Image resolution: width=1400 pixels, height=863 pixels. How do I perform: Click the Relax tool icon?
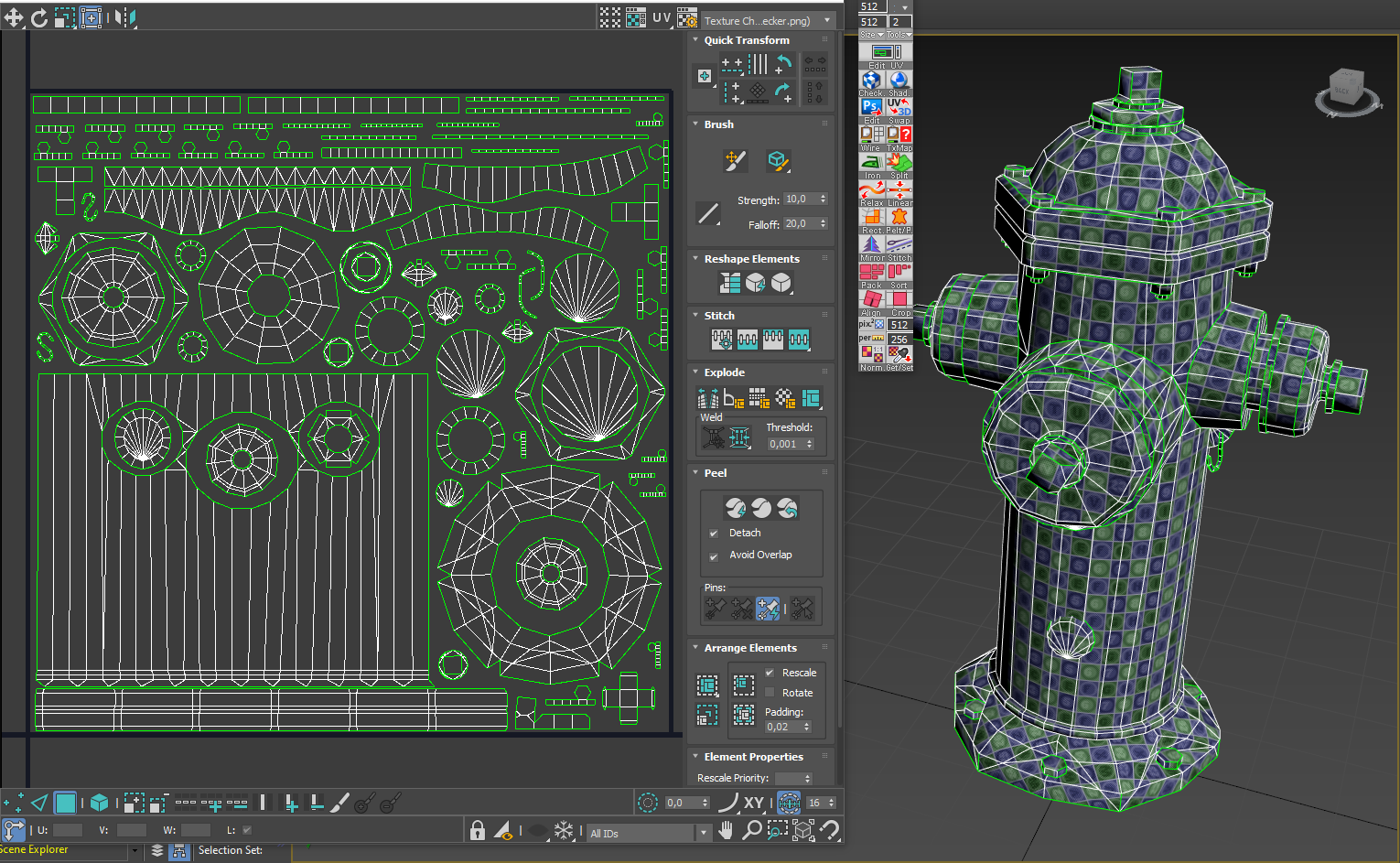[871, 190]
